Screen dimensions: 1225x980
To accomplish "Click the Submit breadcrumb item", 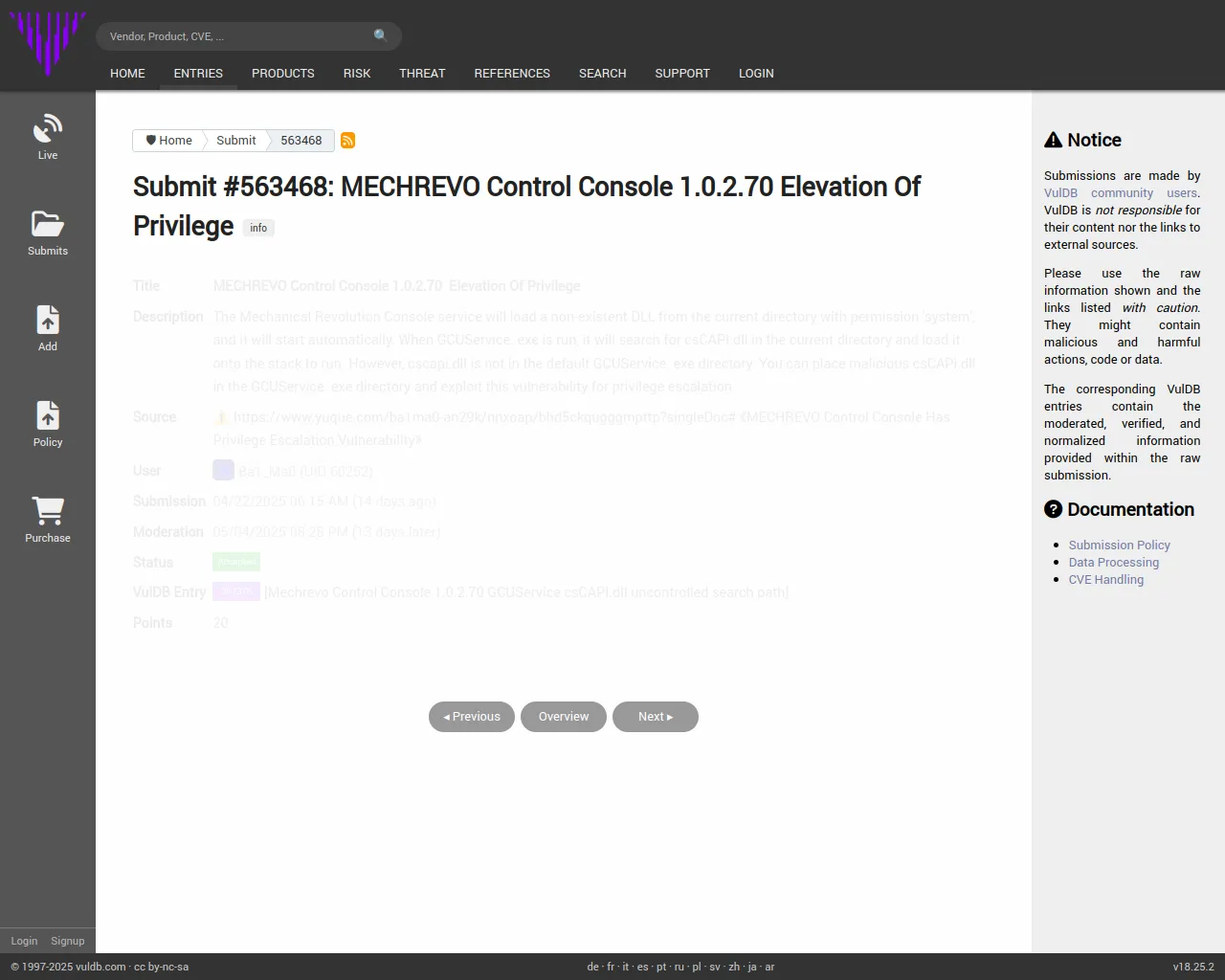I will click(235, 141).
